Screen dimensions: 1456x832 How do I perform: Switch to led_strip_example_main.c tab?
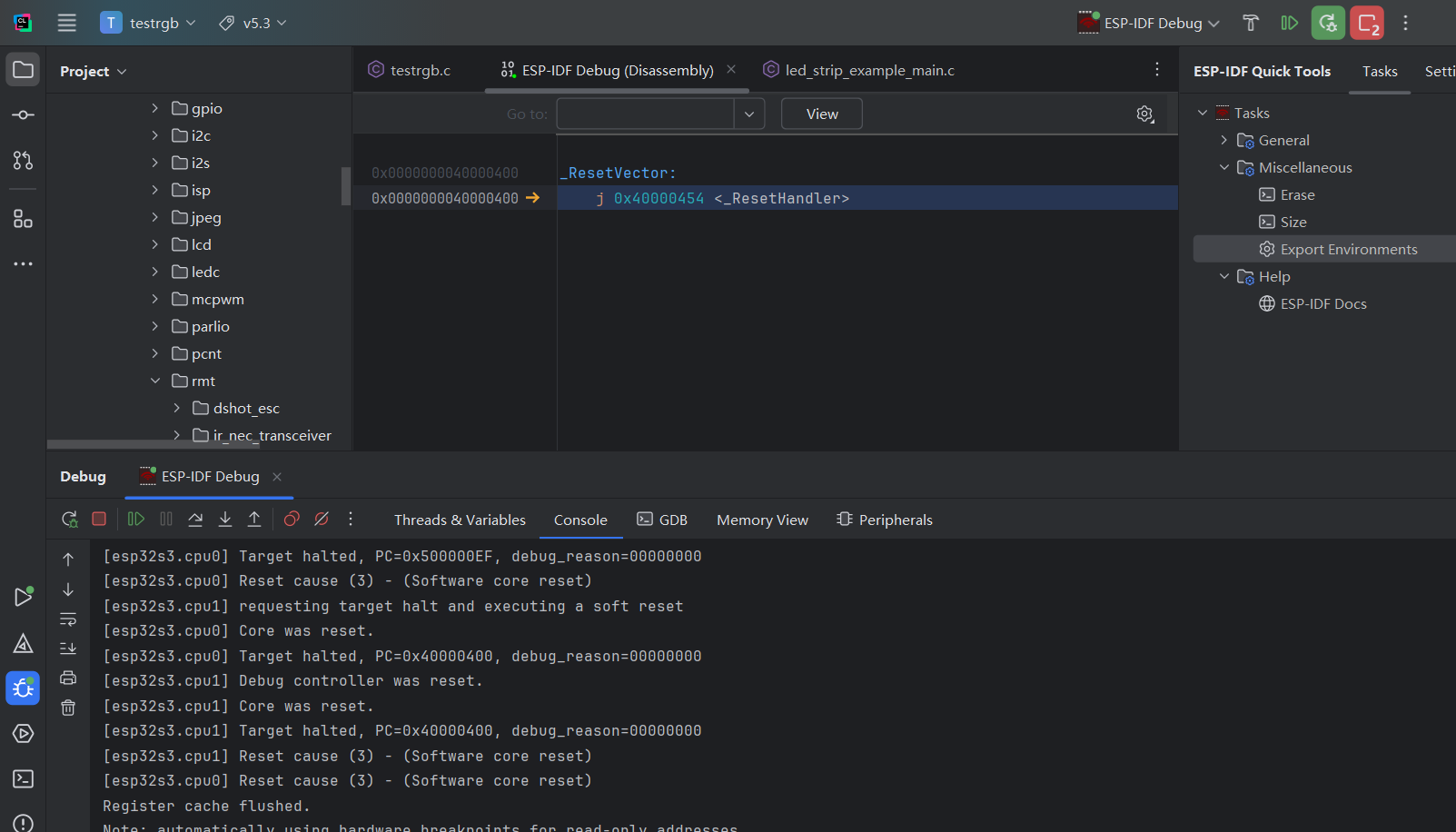tap(859, 70)
